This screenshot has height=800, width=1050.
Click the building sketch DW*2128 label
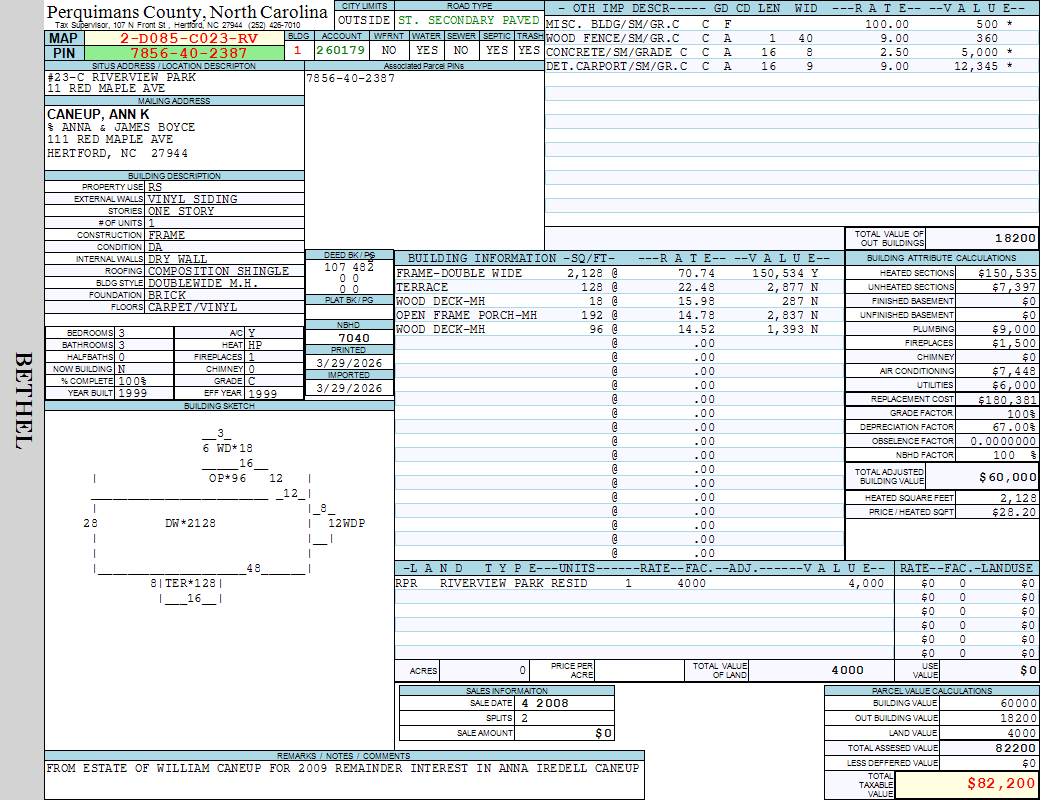[x=190, y=523]
